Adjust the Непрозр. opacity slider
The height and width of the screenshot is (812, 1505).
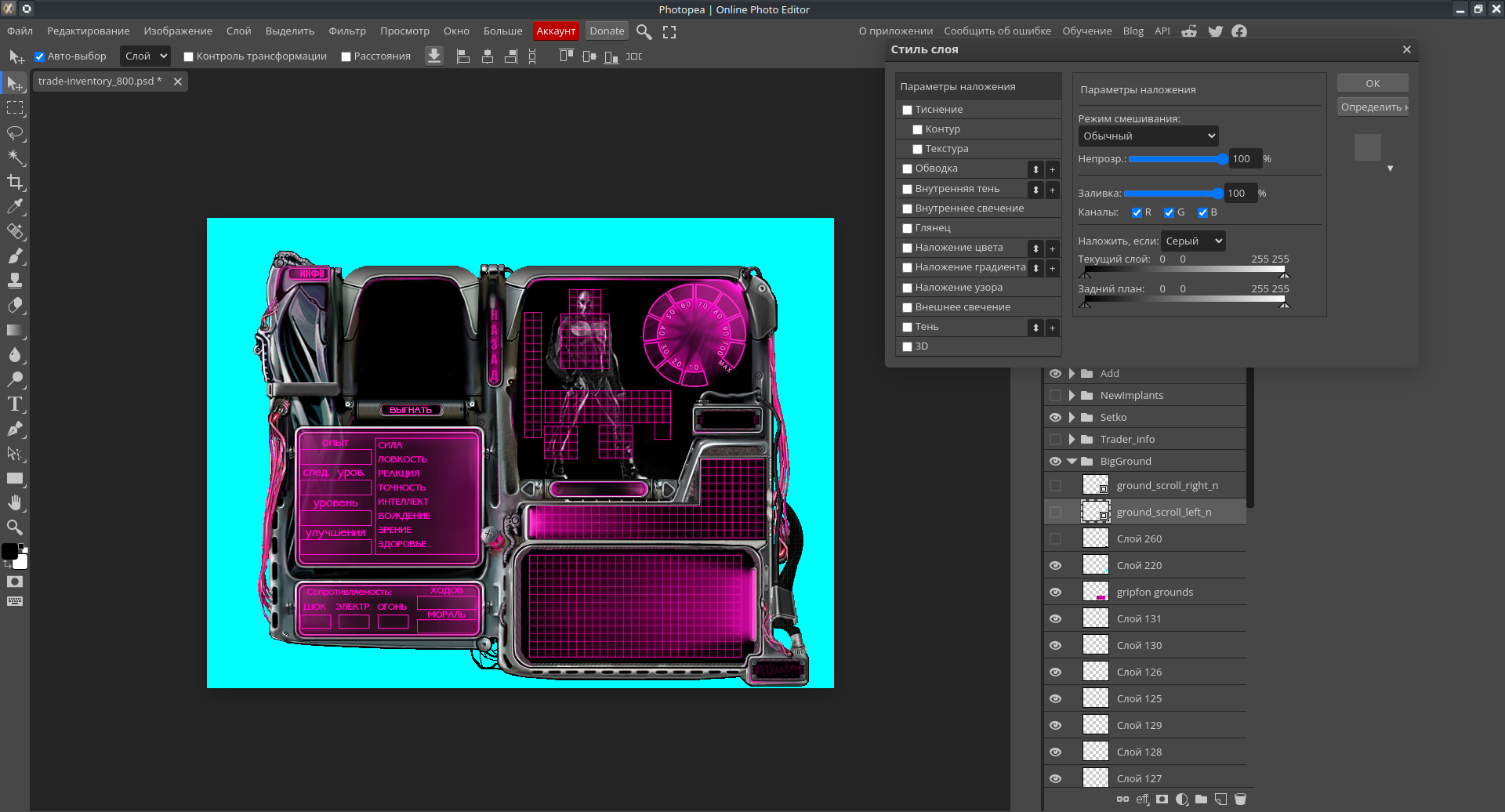1176,159
